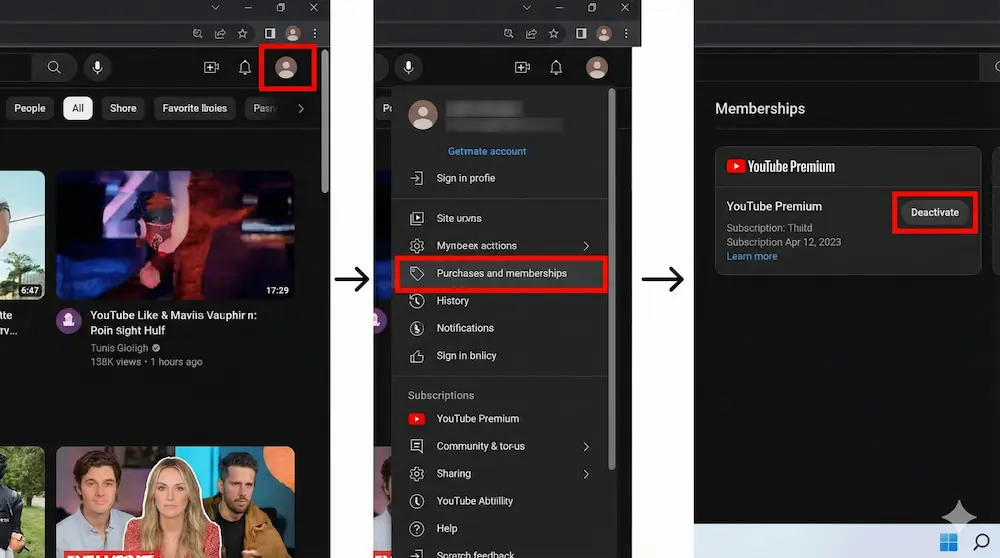Click next chips arrow after Pasn

(x=301, y=108)
